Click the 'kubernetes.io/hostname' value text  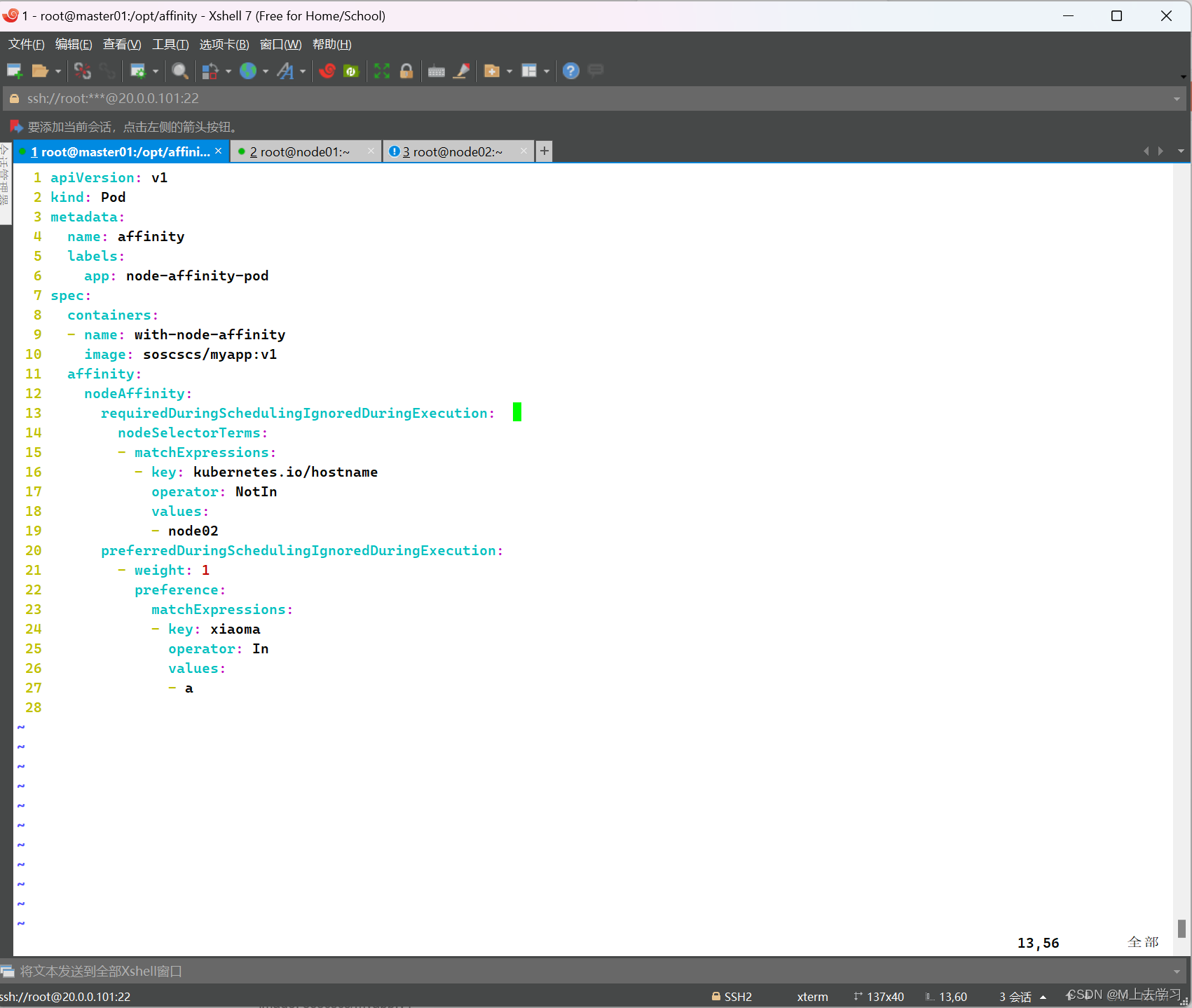coord(285,472)
